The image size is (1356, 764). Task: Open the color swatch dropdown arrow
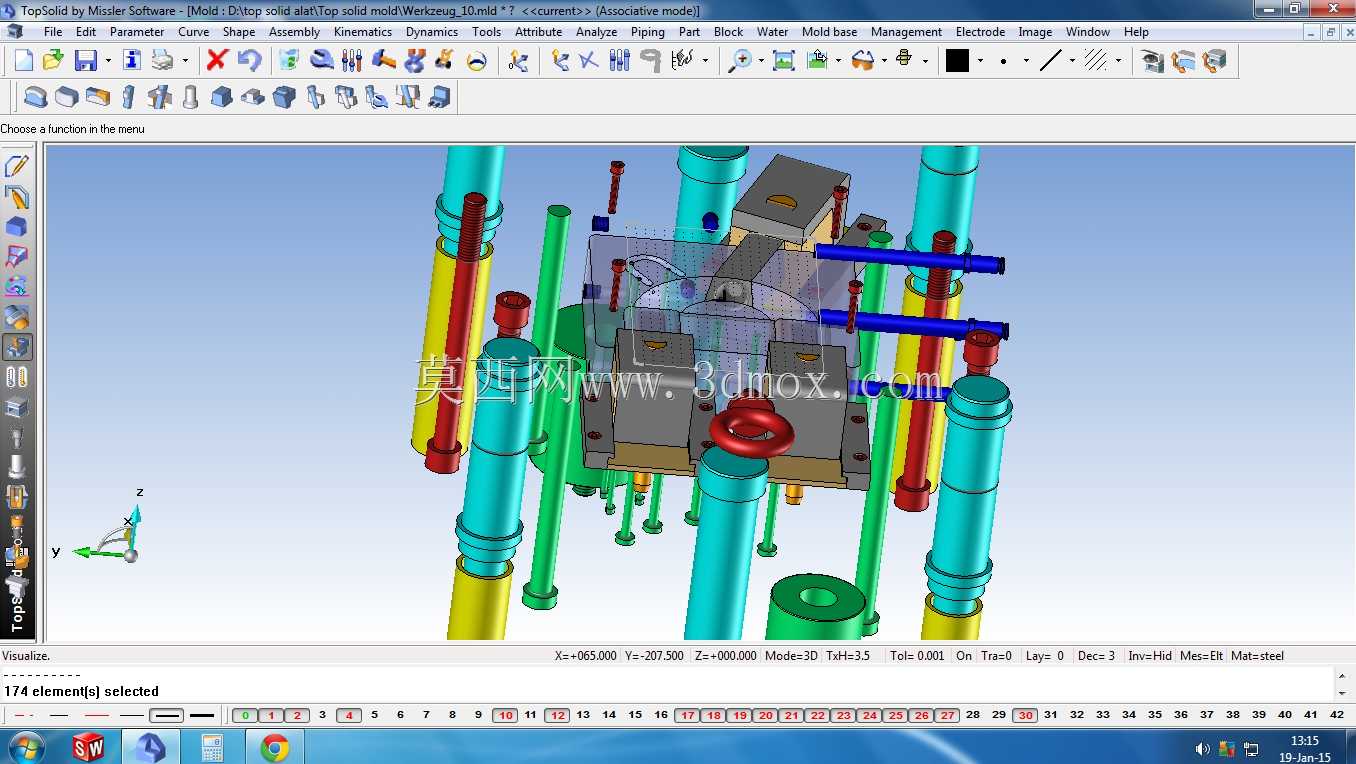tap(980, 61)
